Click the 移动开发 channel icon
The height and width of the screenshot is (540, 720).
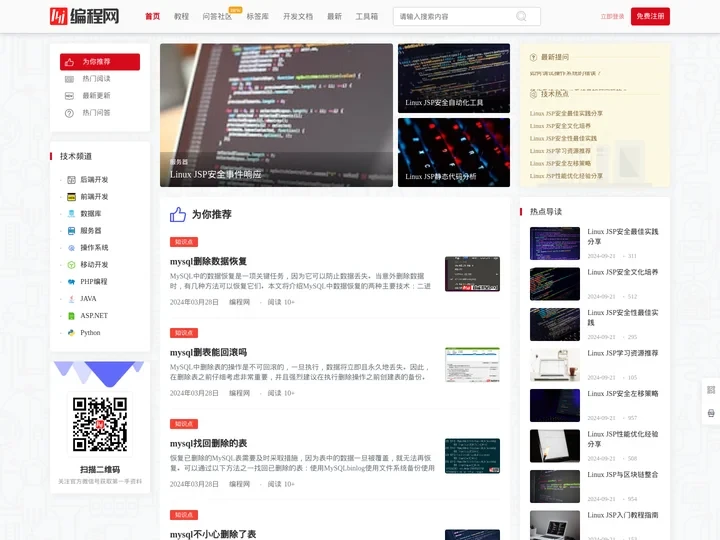click(x=71, y=264)
